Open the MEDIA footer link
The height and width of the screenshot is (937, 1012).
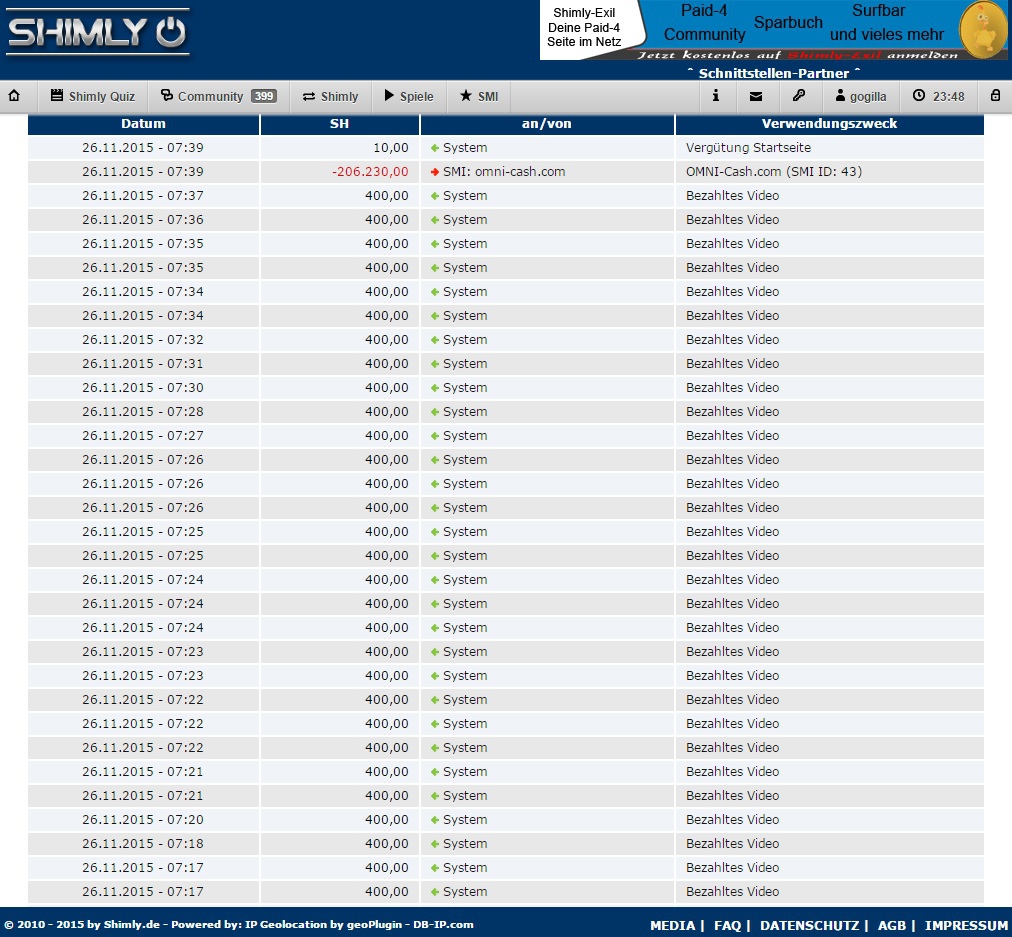tap(673, 925)
